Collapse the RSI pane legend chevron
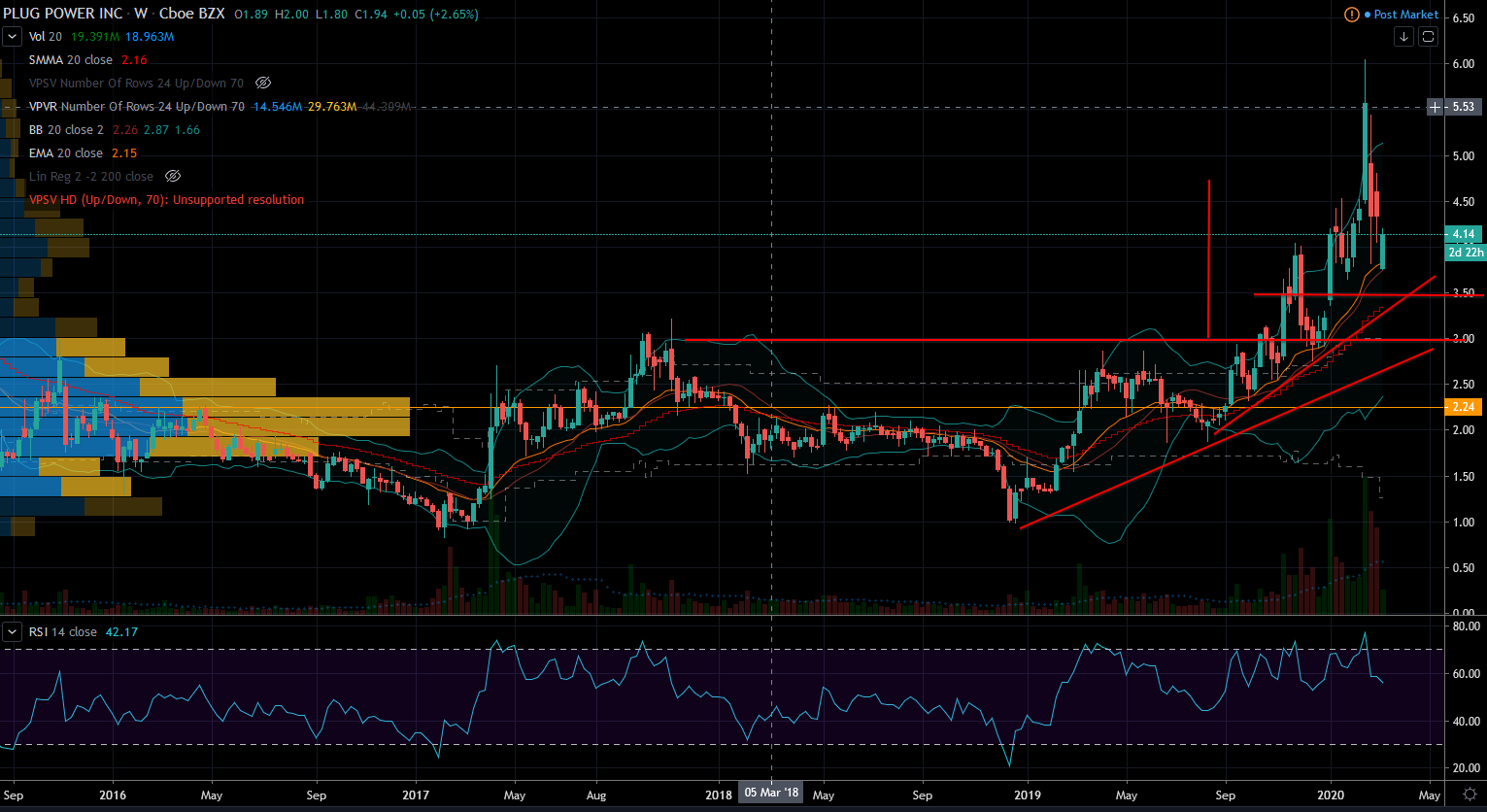 click(x=13, y=632)
